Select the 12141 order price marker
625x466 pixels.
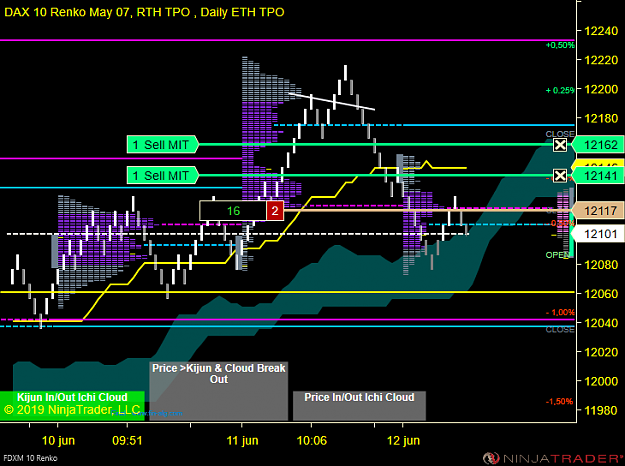[x=598, y=176]
